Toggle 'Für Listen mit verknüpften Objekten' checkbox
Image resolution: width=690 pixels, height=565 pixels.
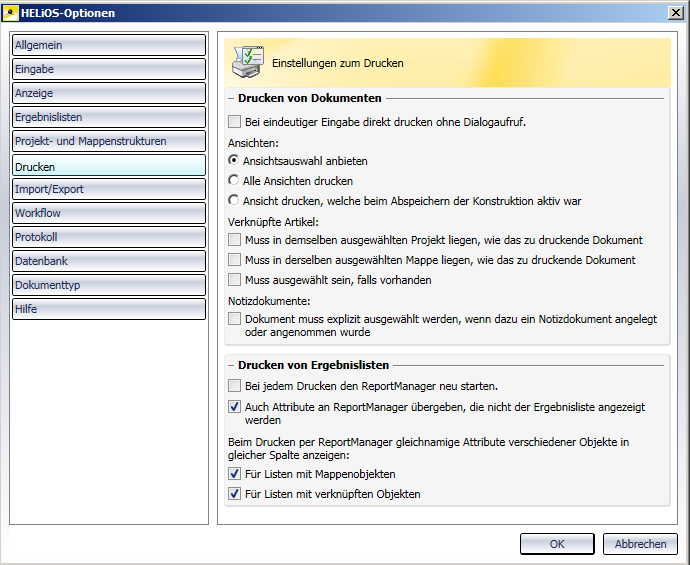coord(235,494)
